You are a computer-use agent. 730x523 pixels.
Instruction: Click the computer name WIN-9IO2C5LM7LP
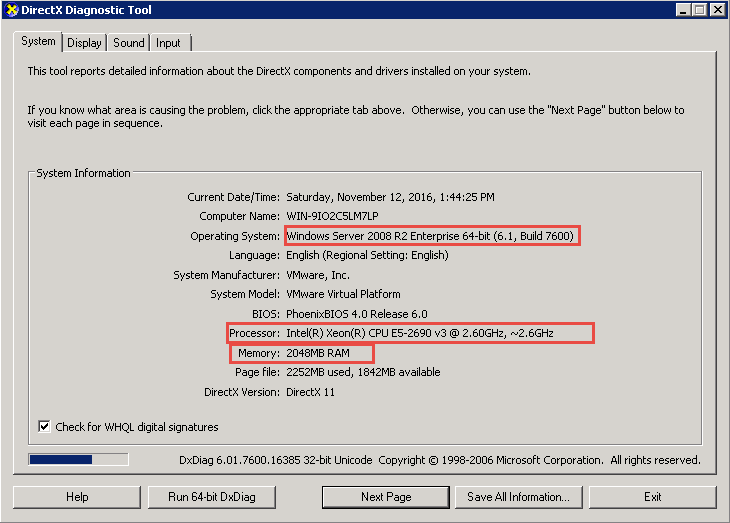pyautogui.click(x=332, y=216)
